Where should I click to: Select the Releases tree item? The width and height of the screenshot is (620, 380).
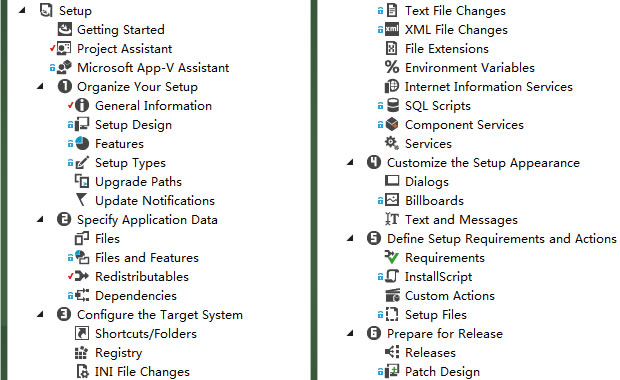point(430,352)
